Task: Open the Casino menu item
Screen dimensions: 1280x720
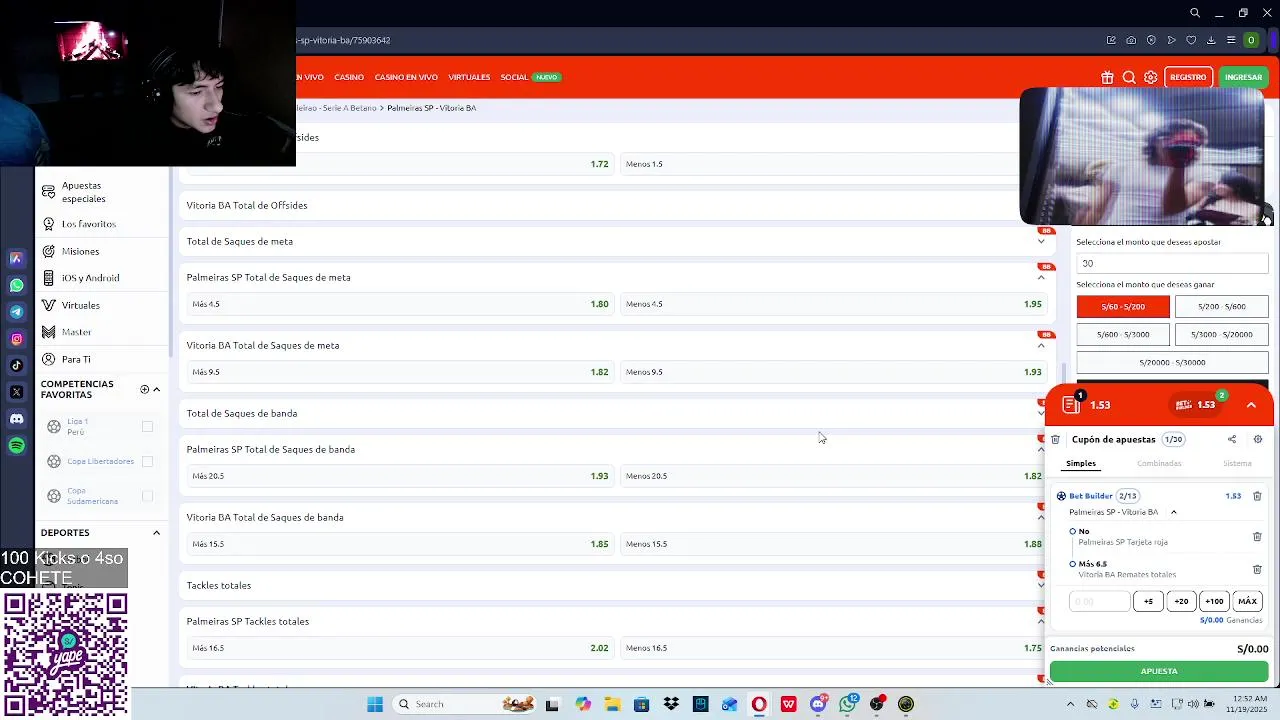Action: [349, 77]
